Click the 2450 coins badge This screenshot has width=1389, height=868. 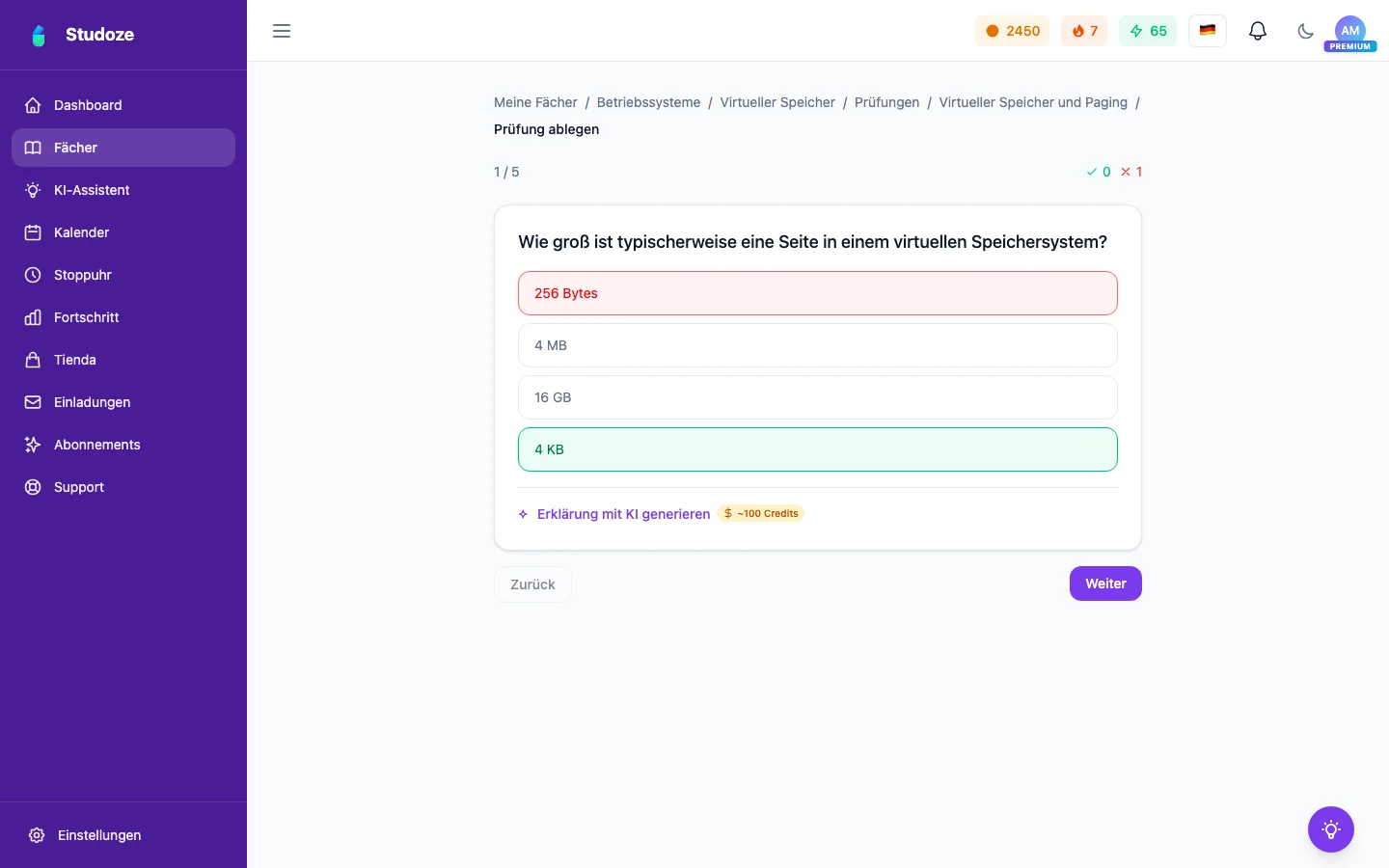1012,31
